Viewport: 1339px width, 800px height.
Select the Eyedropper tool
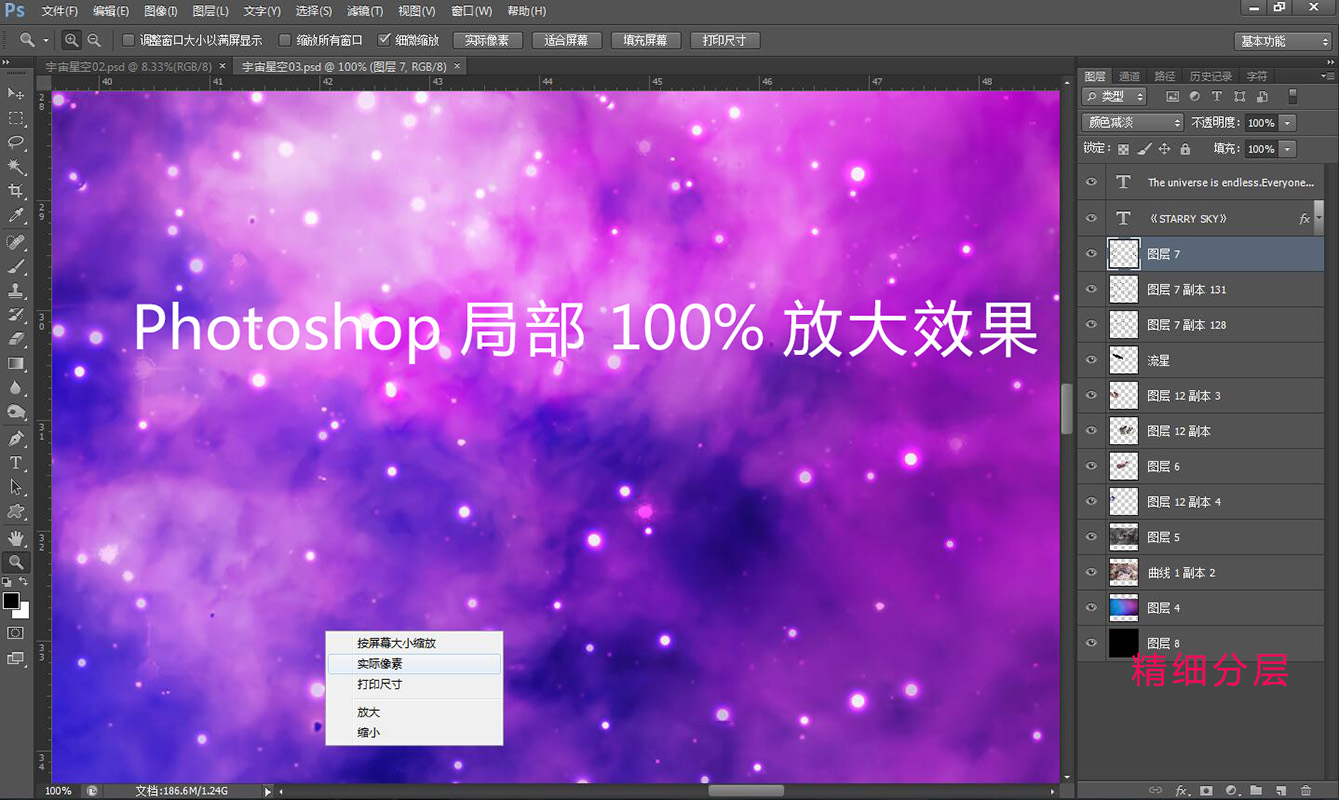pyautogui.click(x=16, y=215)
